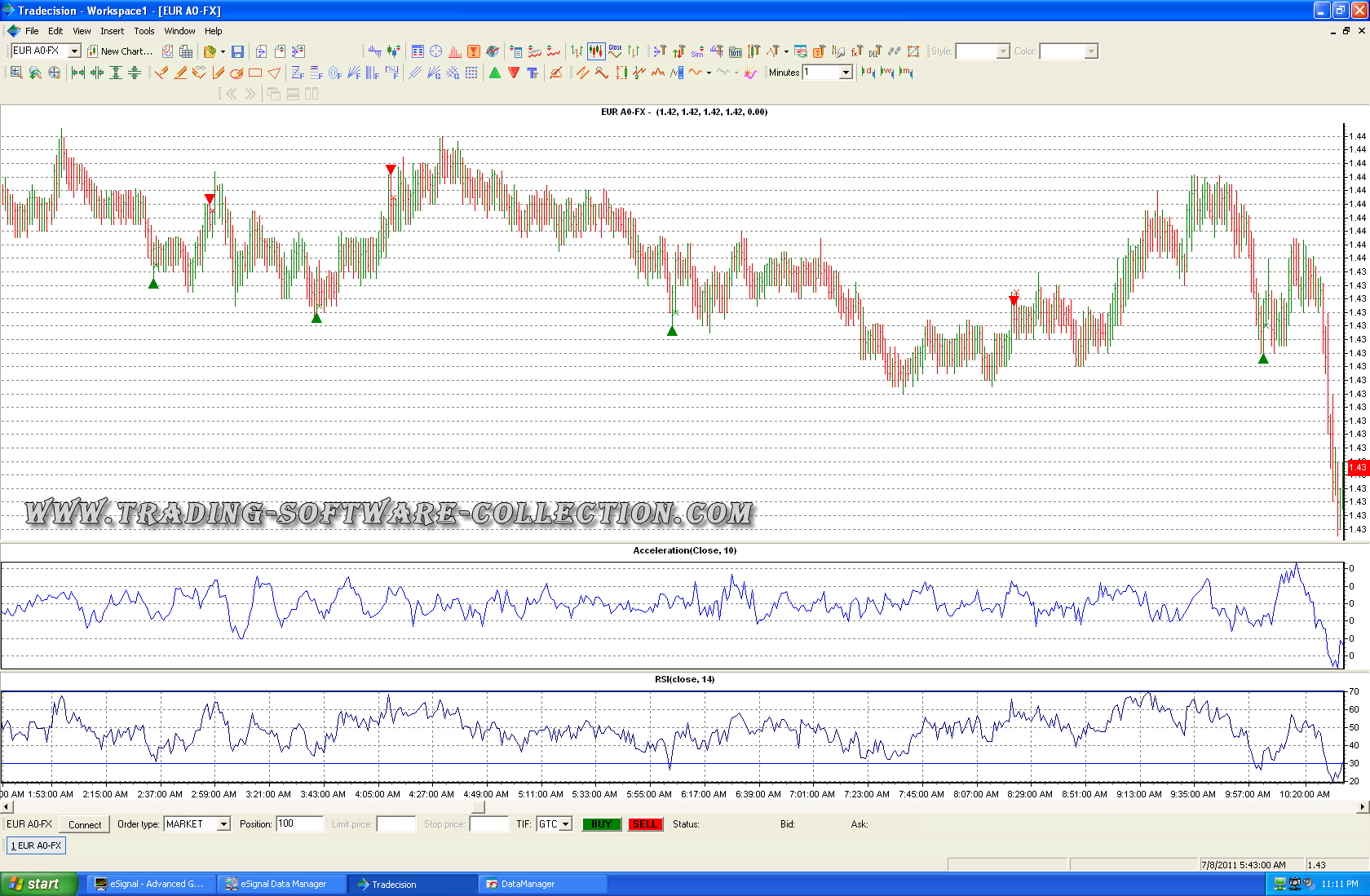Click the Connect button
1370x896 pixels.
(x=85, y=824)
